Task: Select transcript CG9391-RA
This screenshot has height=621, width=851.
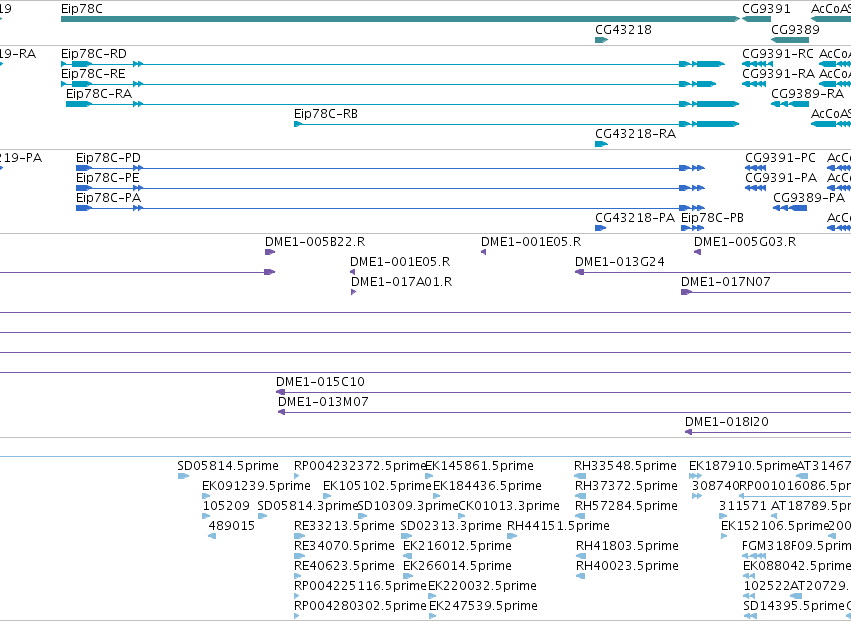Action: [778, 73]
